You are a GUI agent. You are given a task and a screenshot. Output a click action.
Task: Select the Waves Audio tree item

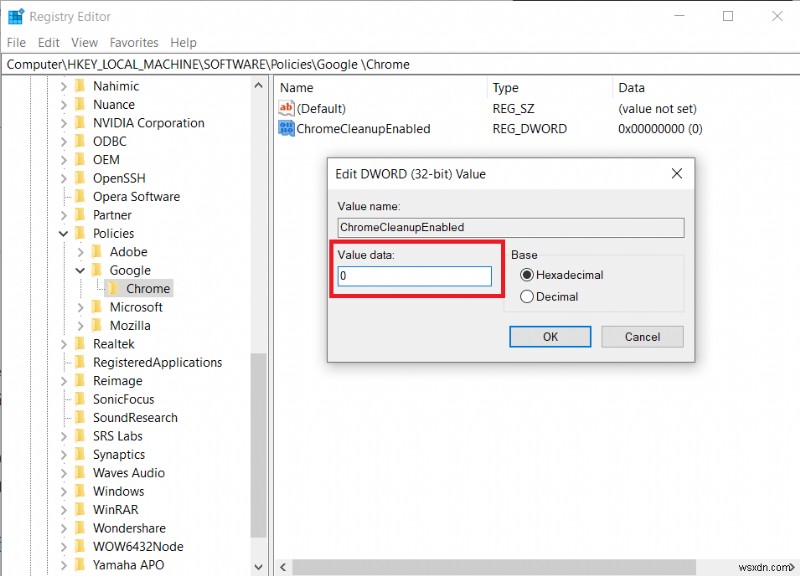[129, 472]
